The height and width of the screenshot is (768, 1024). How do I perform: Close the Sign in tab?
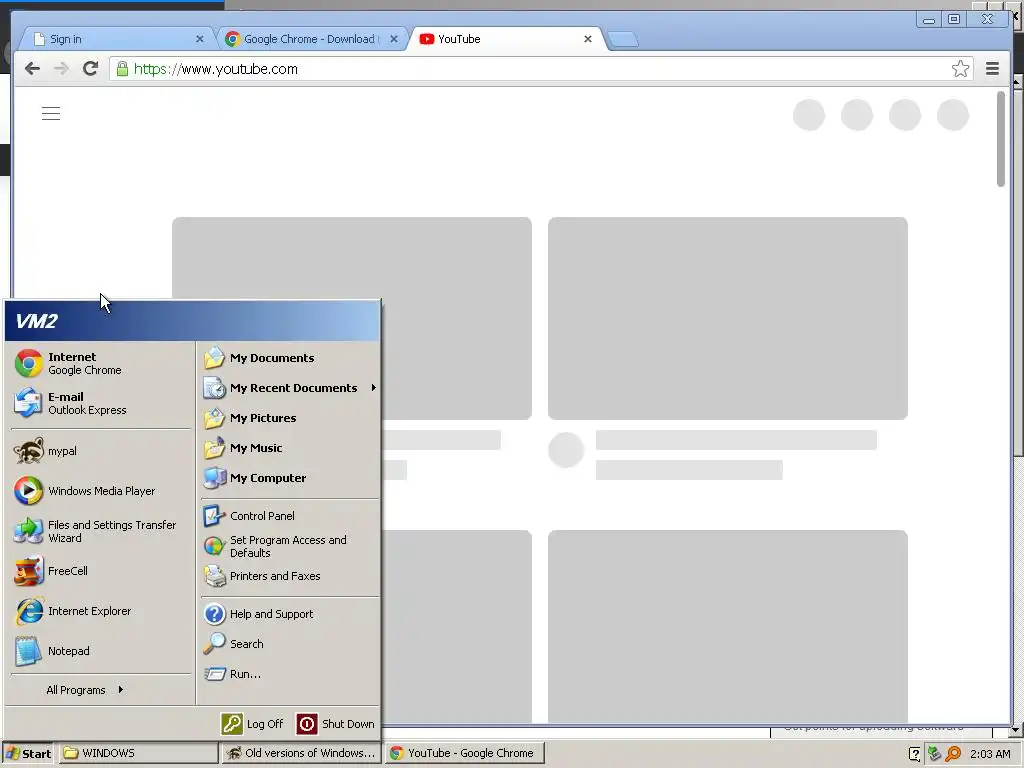click(200, 39)
